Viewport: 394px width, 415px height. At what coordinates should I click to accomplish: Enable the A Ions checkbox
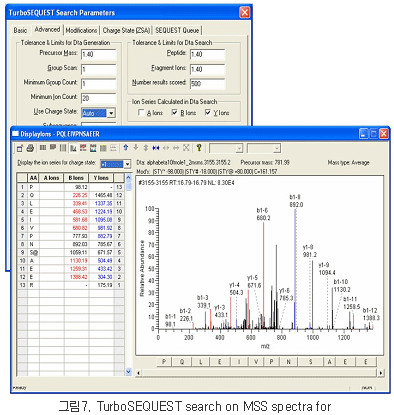pyautogui.click(x=141, y=113)
